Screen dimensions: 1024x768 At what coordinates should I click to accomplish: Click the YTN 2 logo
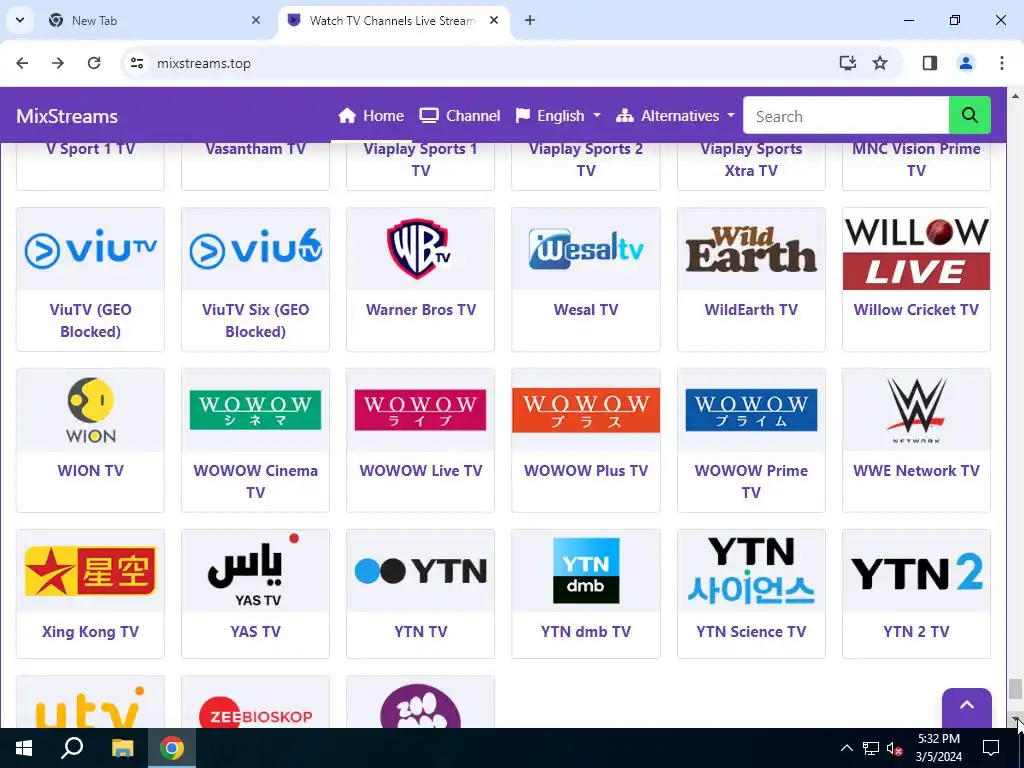[x=916, y=572]
